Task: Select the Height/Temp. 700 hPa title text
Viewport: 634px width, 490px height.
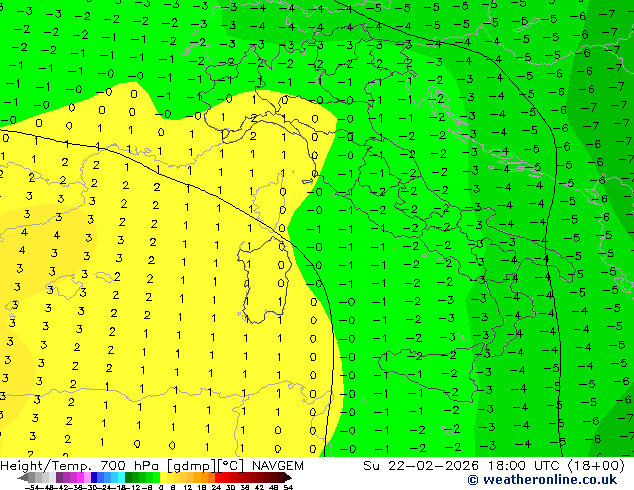Action: coord(82,466)
